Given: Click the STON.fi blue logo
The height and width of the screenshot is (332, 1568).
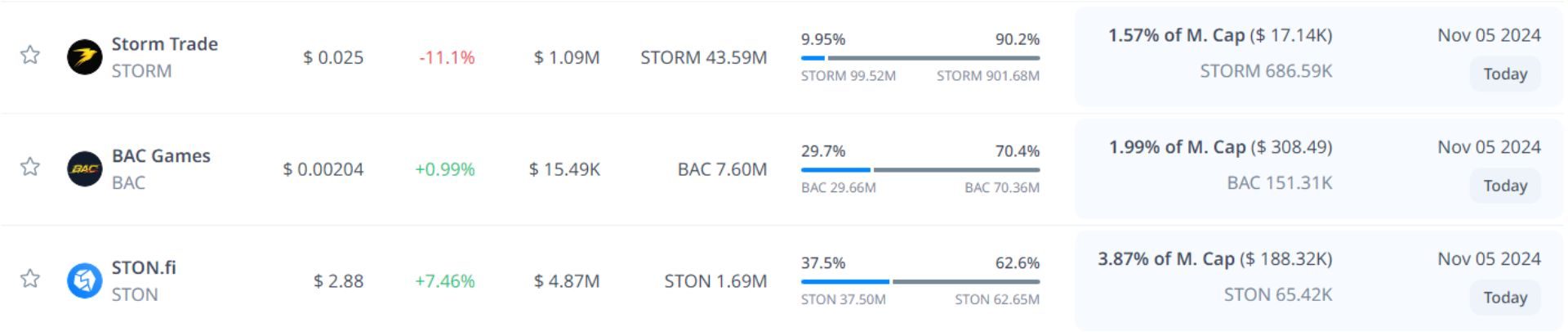Looking at the screenshot, I should click(84, 281).
